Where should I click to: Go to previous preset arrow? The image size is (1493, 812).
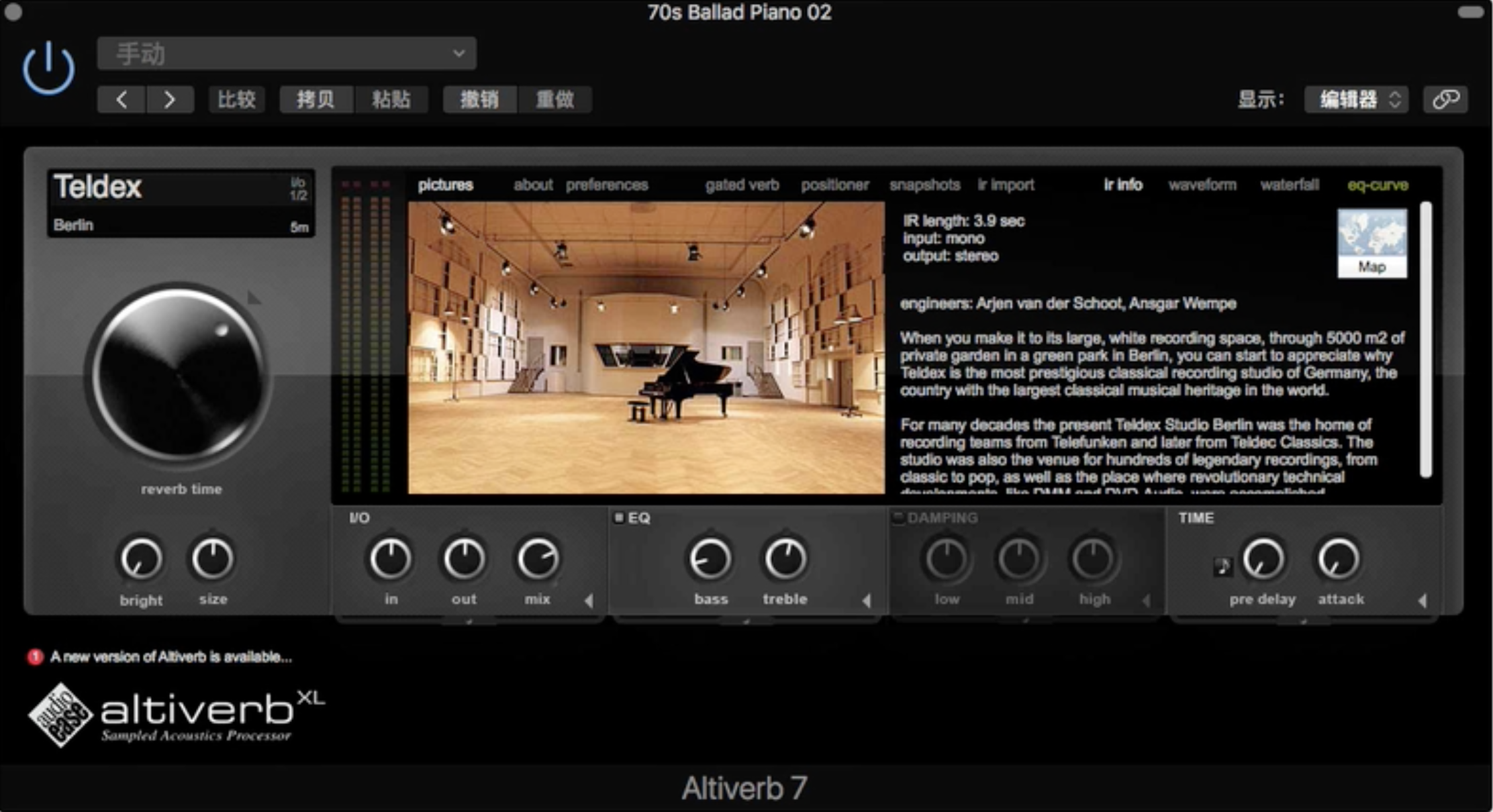(122, 100)
